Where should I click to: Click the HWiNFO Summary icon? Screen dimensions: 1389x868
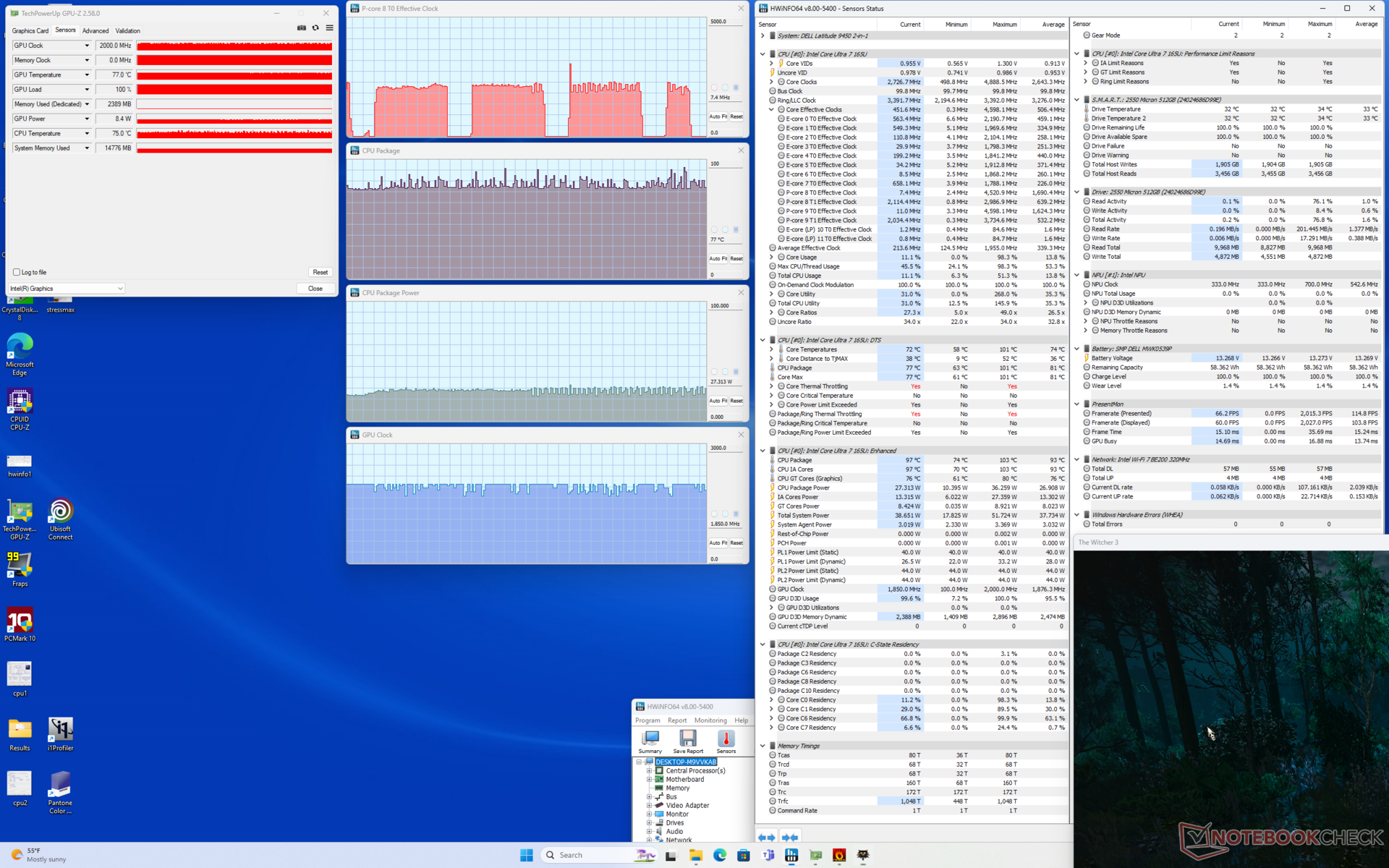point(650,739)
